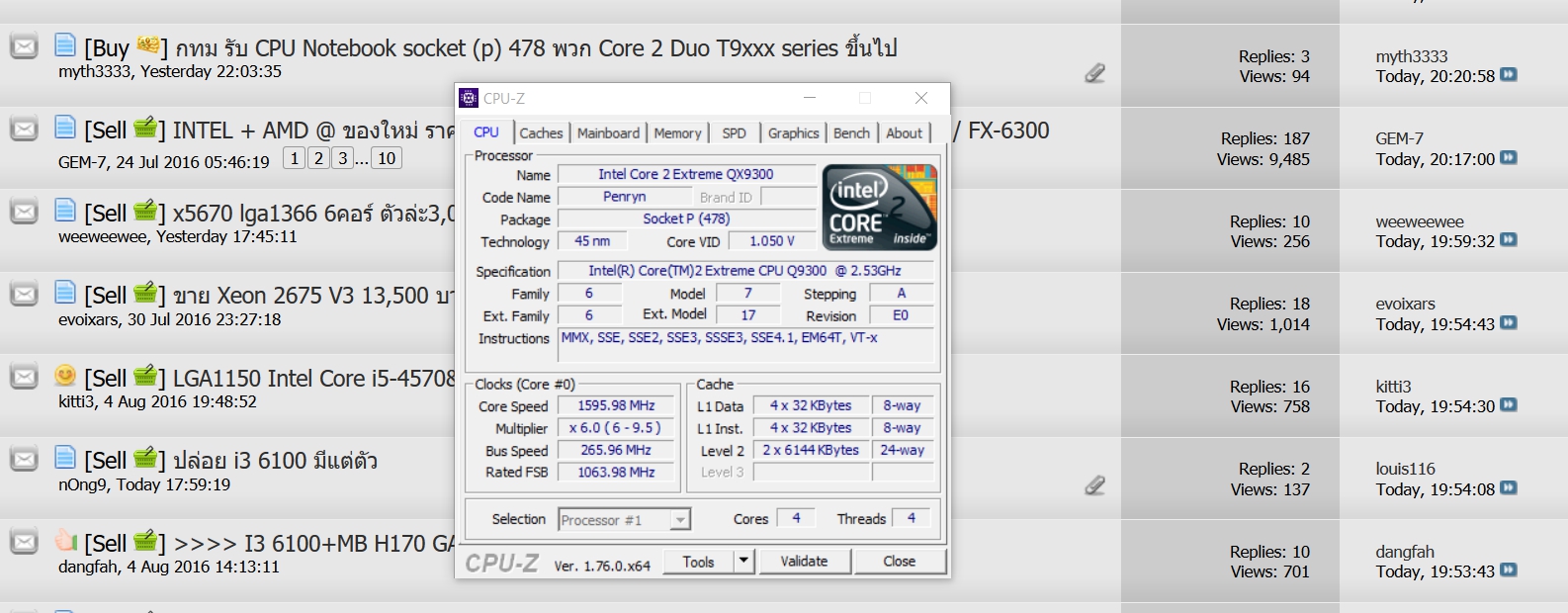Open page 1 of INTEL + AMD thread
Image resolution: width=1568 pixels, height=613 pixels.
coord(294,158)
